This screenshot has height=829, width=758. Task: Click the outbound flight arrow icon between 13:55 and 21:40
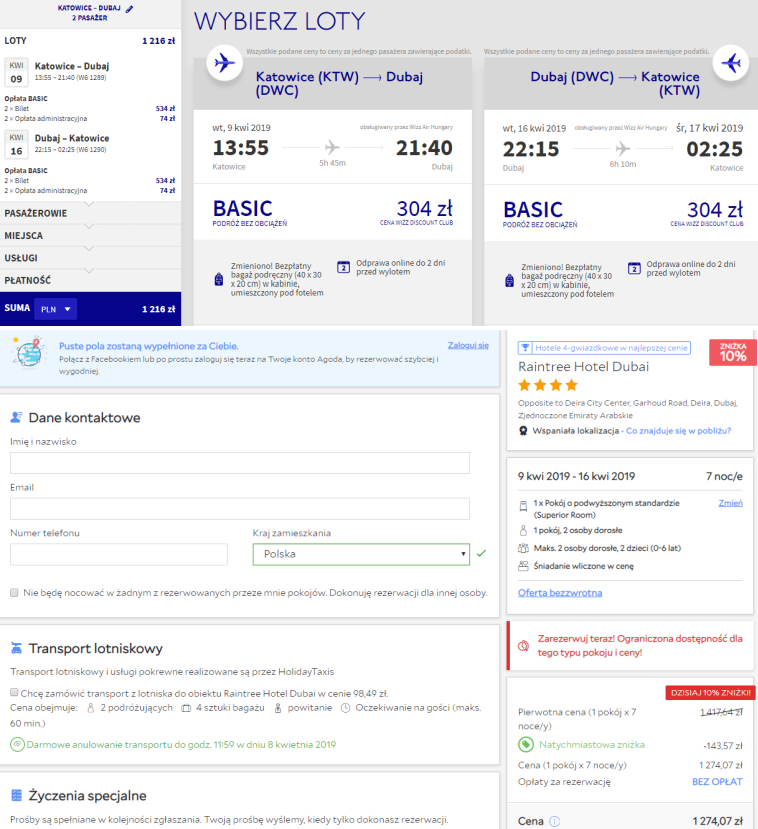pos(332,147)
